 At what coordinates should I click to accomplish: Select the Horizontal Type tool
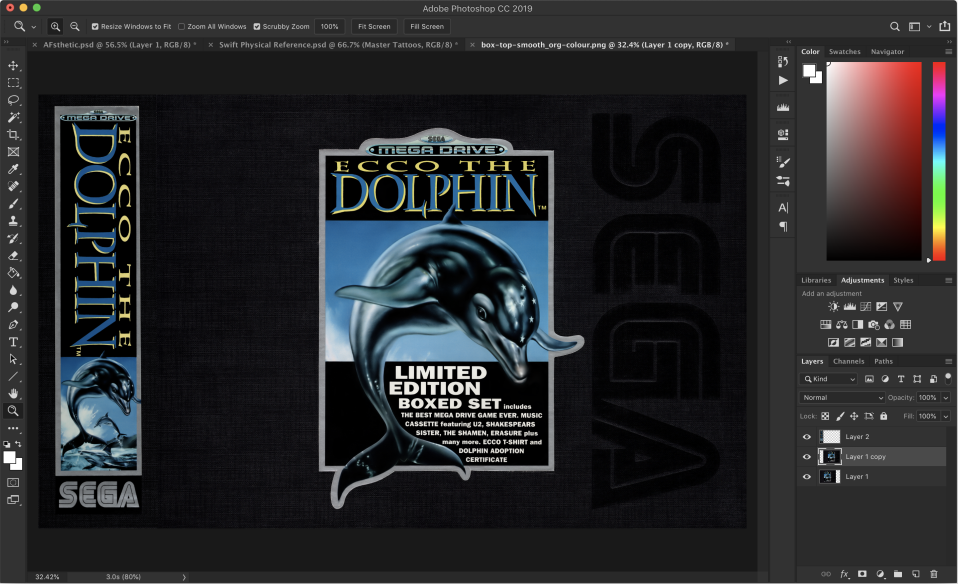pos(14,342)
